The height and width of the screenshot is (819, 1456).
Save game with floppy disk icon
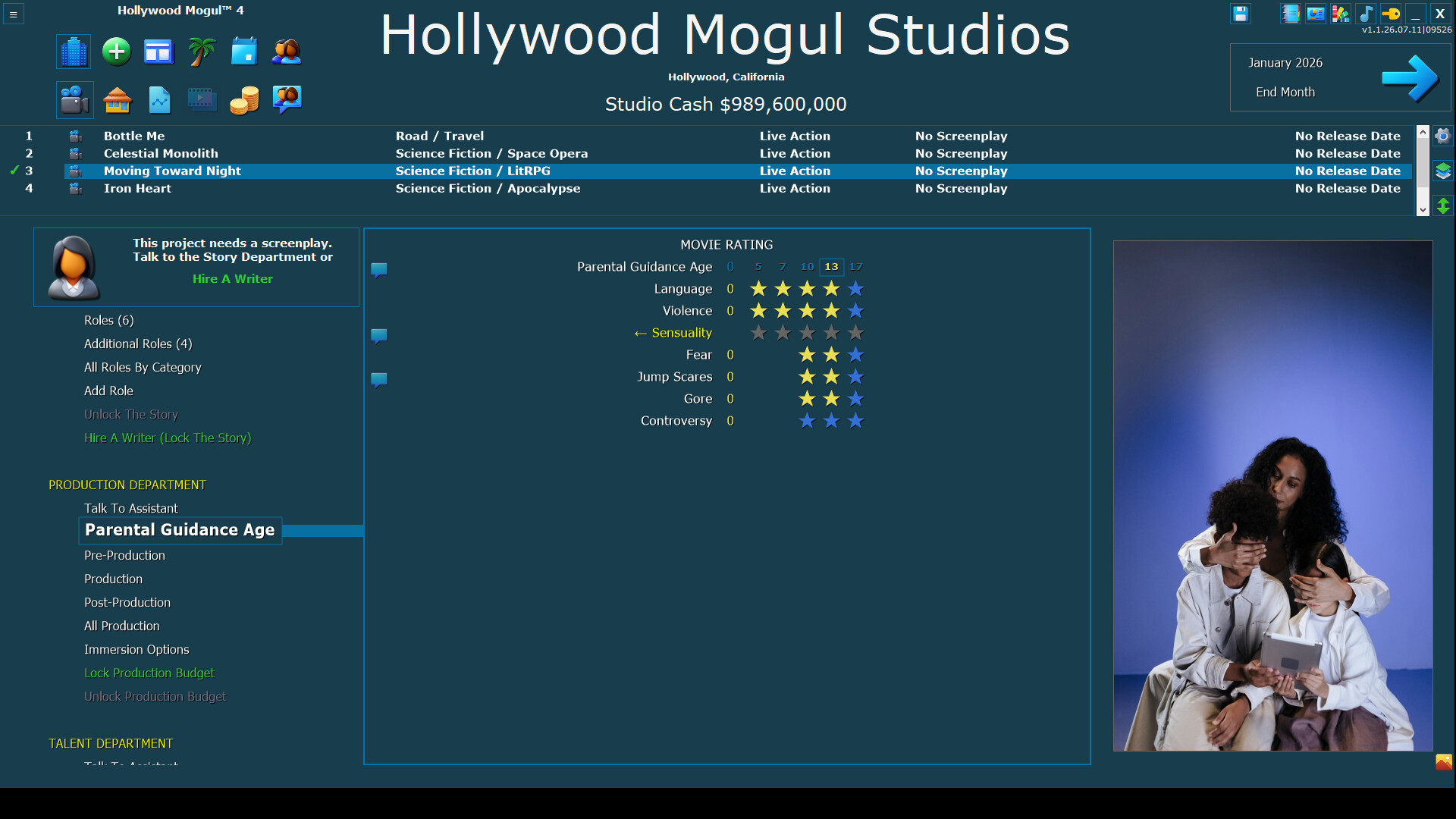click(x=1240, y=14)
